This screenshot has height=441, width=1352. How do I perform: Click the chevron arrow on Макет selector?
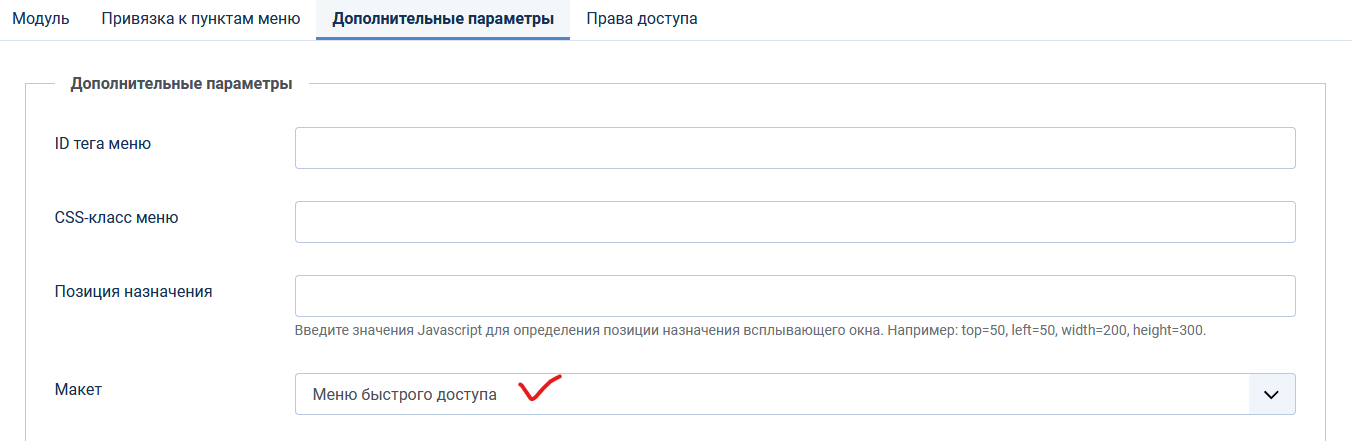click(x=1272, y=394)
